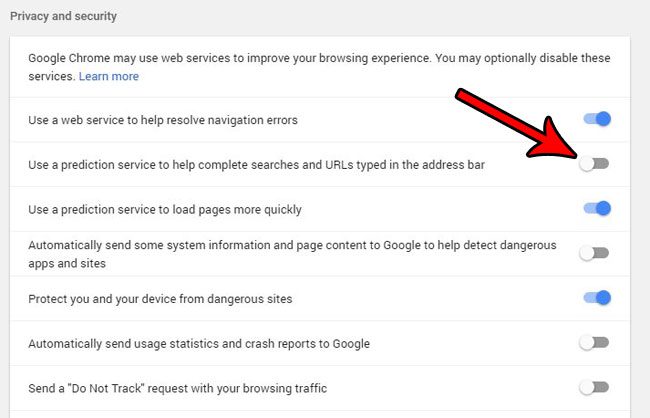Click text 'Use a prediction service to load pages more quickly'
The height and width of the screenshot is (418, 650).
click(165, 210)
